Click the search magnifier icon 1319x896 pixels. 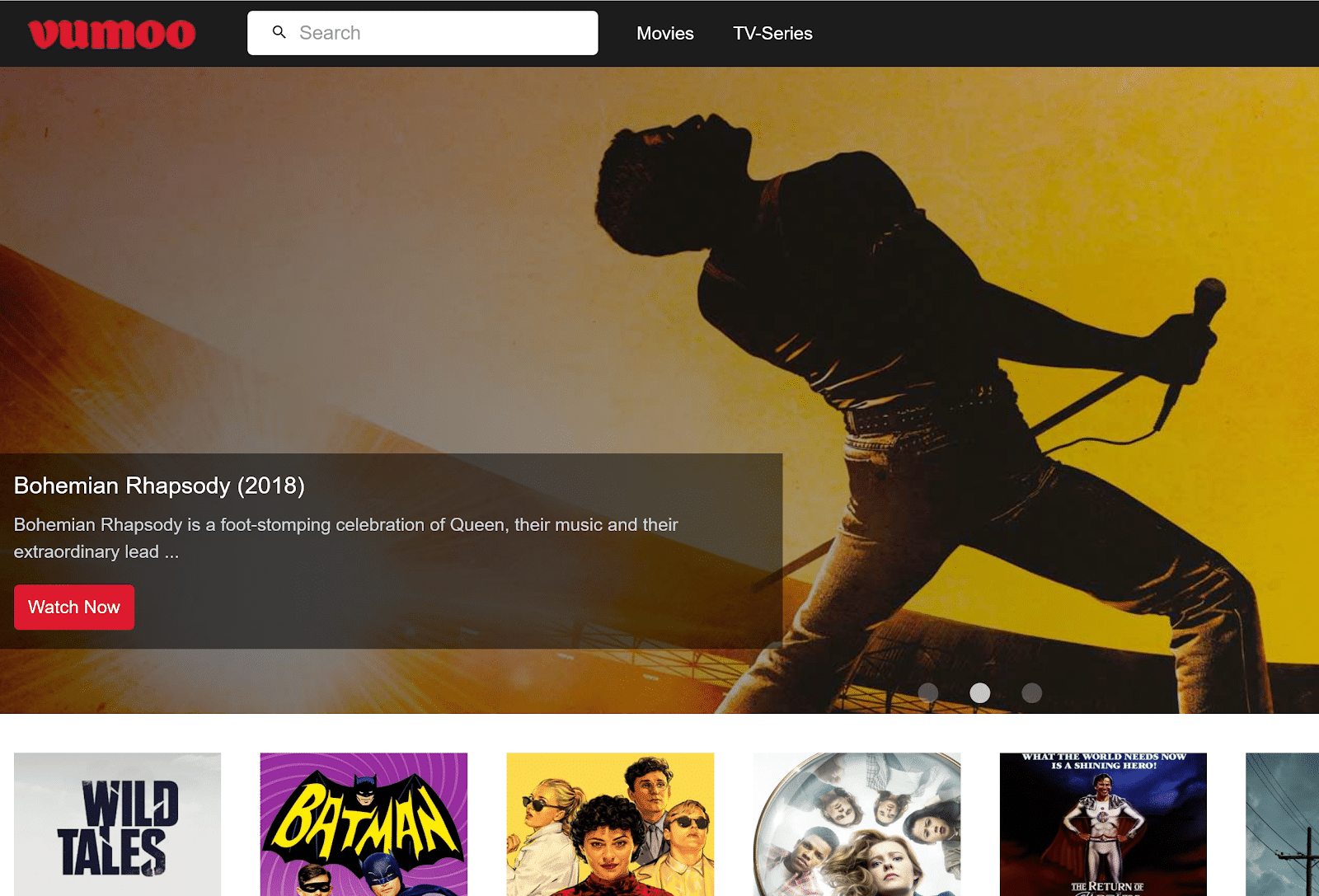279,32
